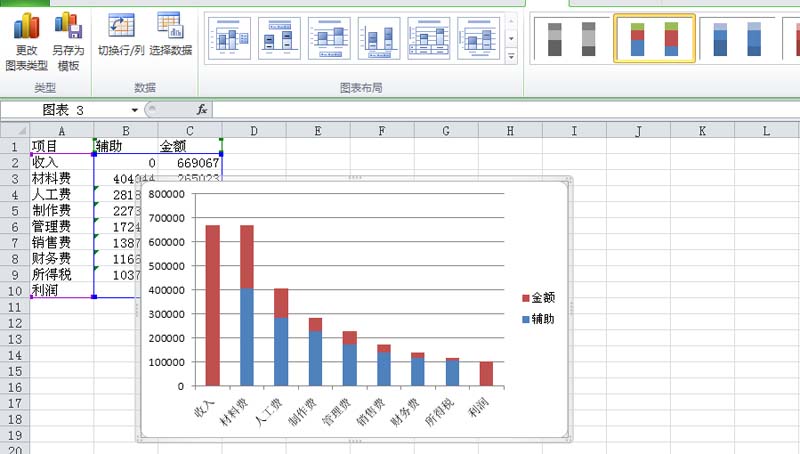Select column A header
The image size is (800, 454).
coord(62,131)
